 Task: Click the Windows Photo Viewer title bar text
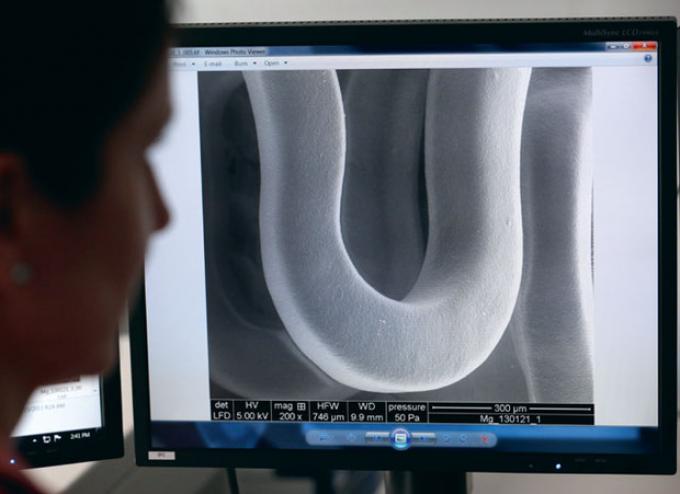235,52
